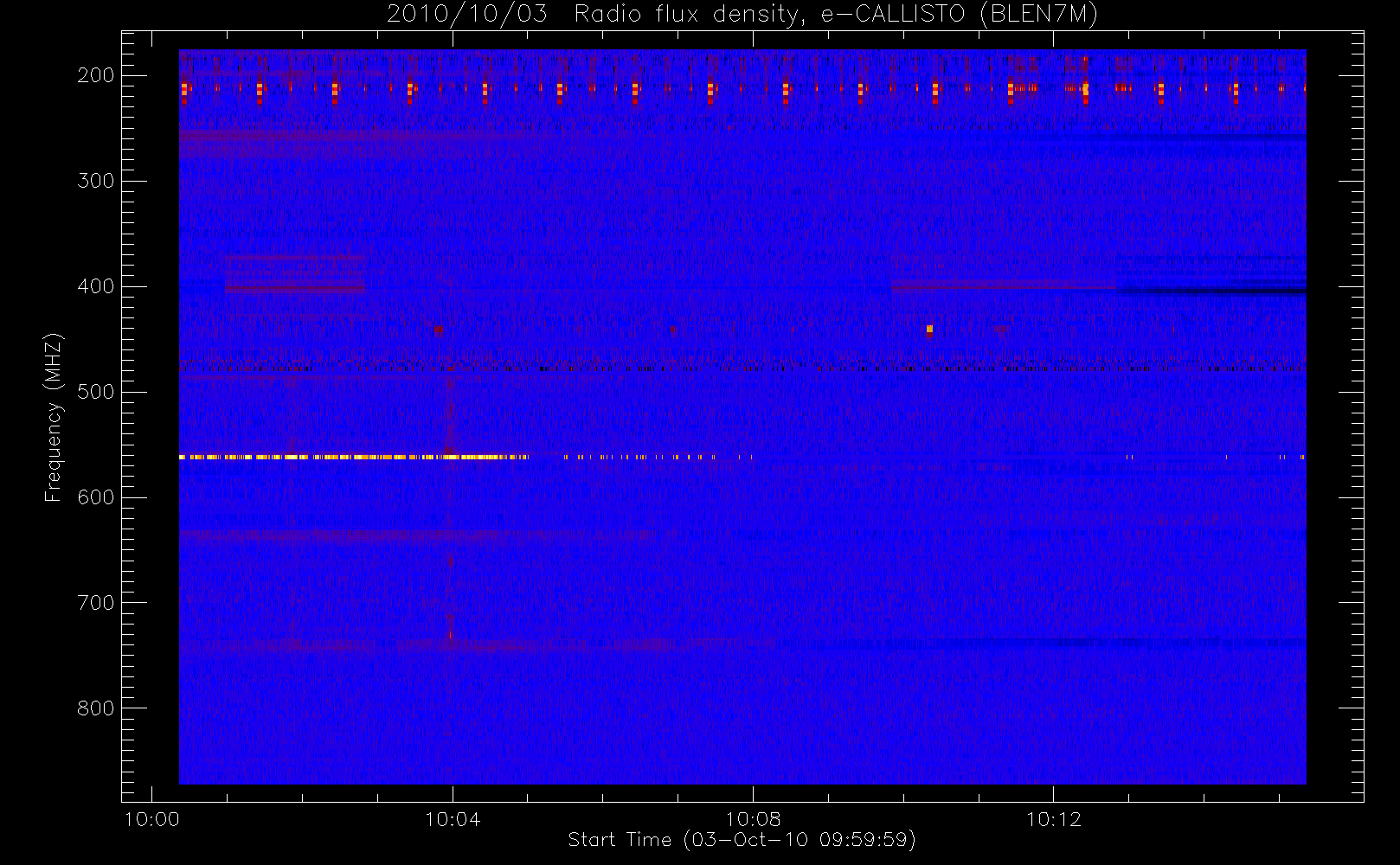Click the 500 frequency tick label
Image resolution: width=1400 pixels, height=865 pixels.
tap(96, 392)
